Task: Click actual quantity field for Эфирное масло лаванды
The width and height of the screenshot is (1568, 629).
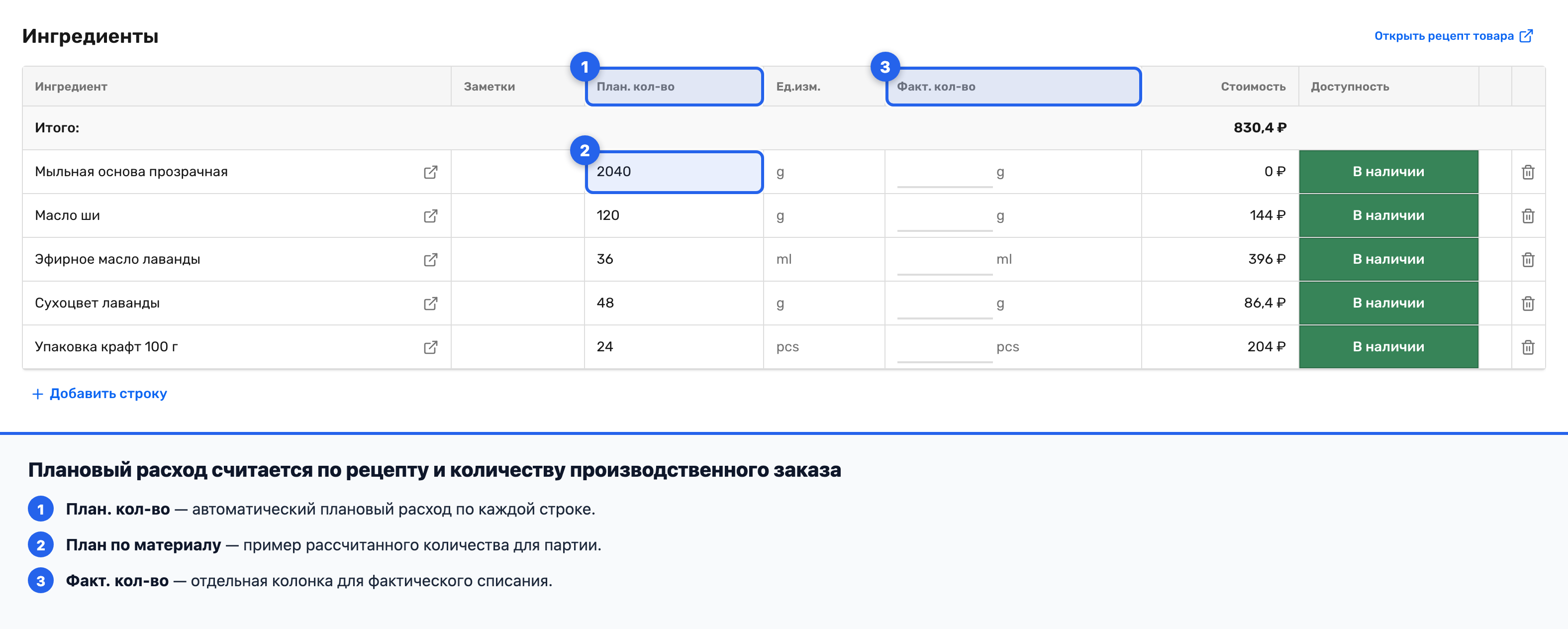Action: (x=944, y=260)
